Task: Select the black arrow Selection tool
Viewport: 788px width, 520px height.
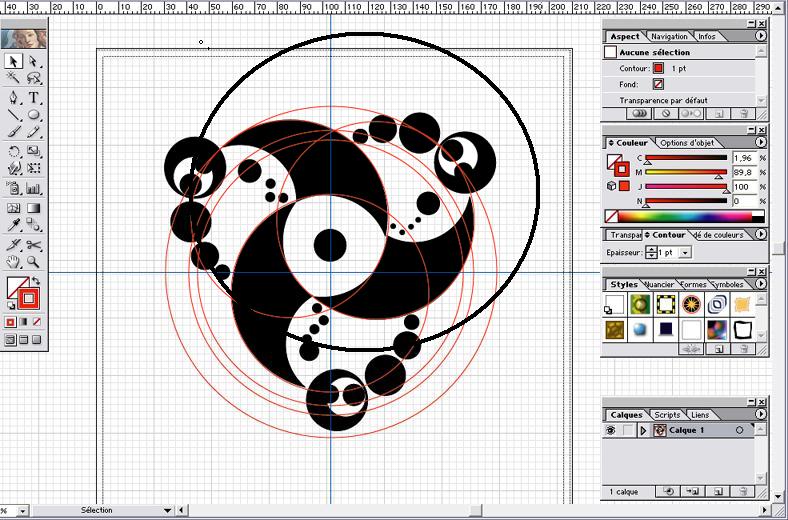Action: coord(14,61)
